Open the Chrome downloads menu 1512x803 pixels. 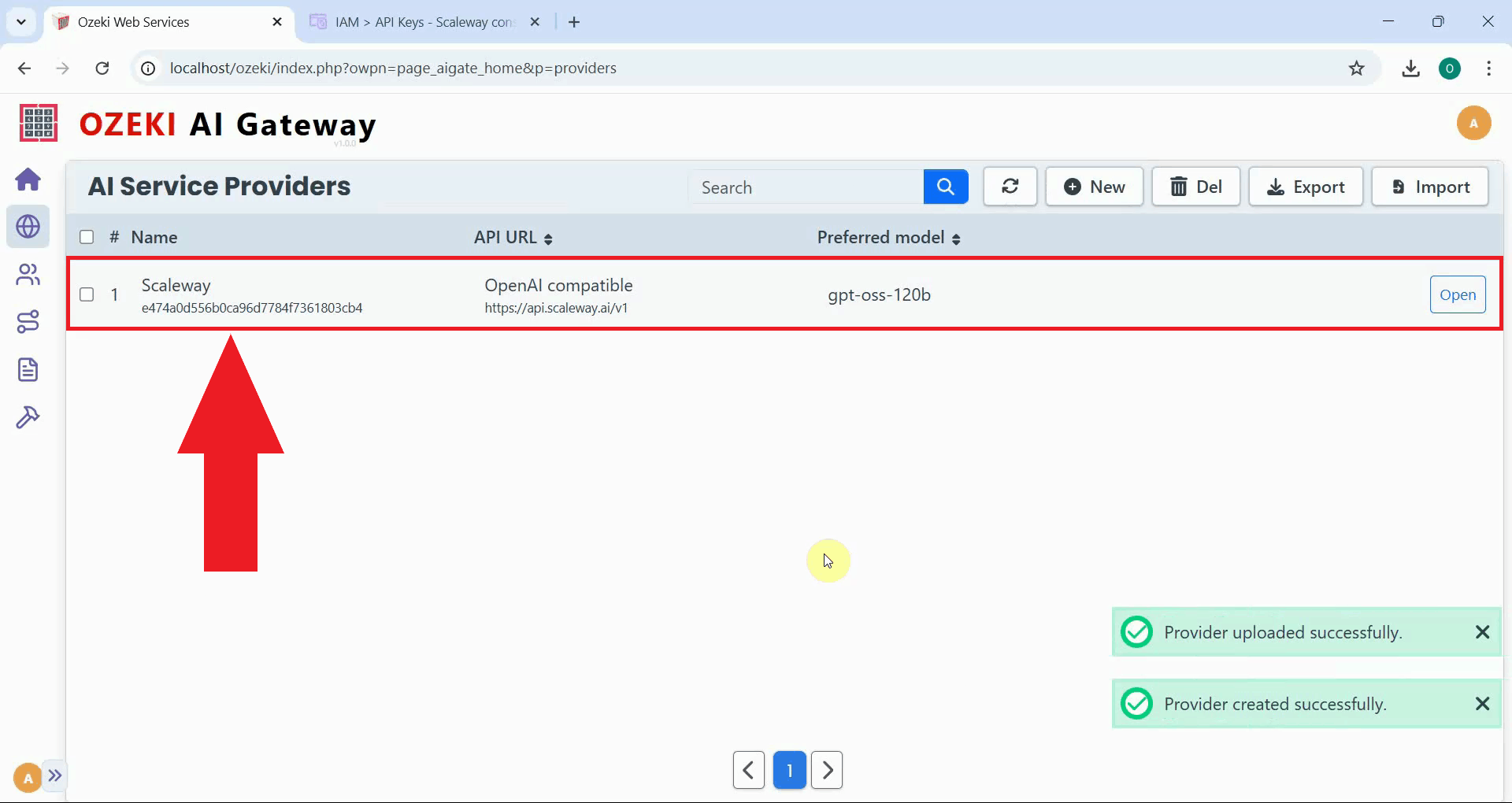click(1411, 68)
